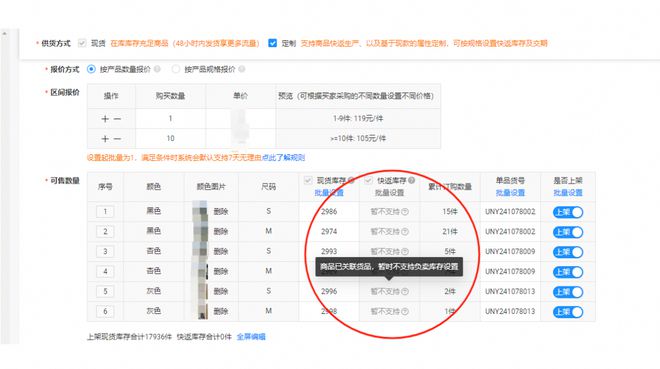660x369 pixels.
Task: Click sequence number field 6
Action: coord(105,311)
